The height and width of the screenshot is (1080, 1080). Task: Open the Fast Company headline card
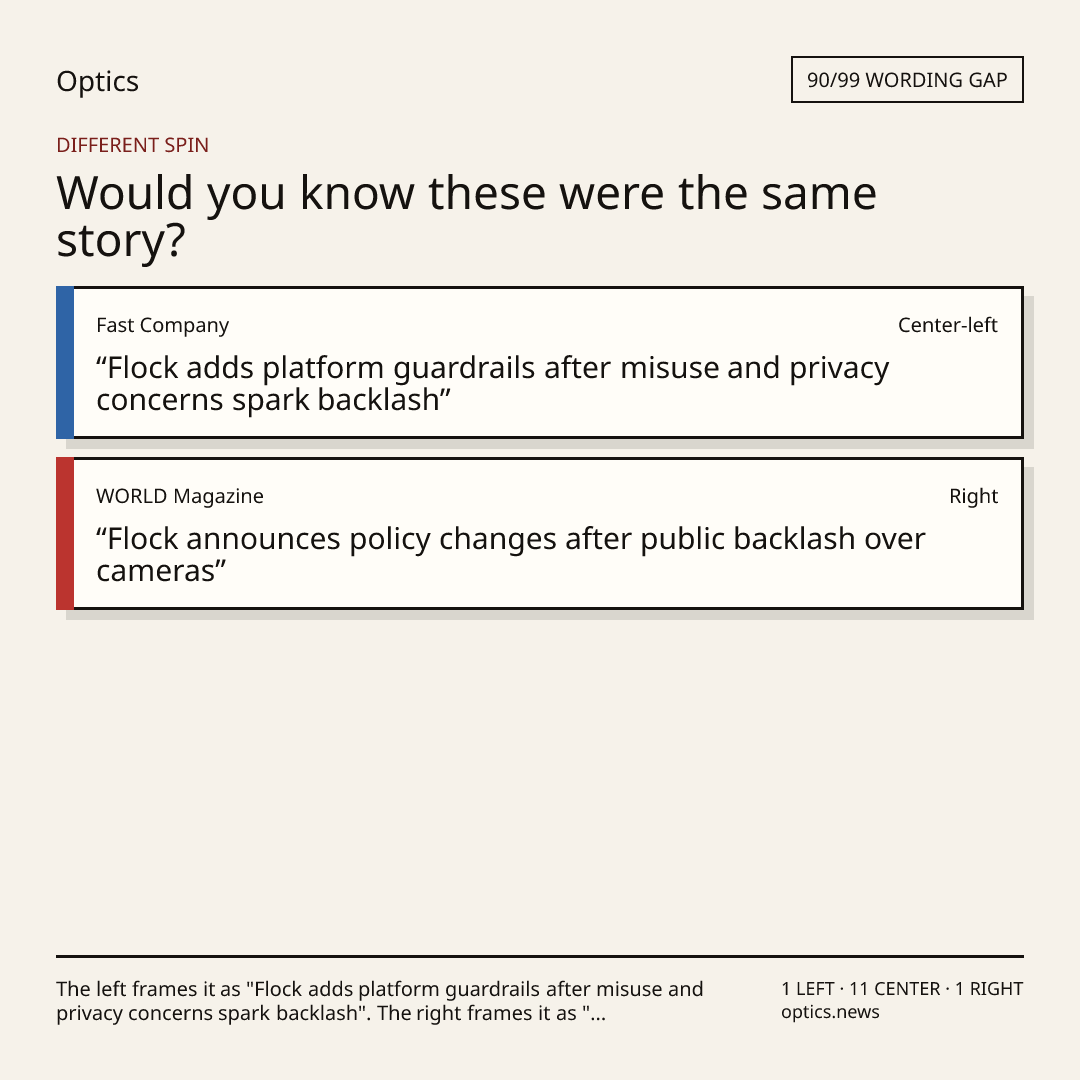pos(540,362)
